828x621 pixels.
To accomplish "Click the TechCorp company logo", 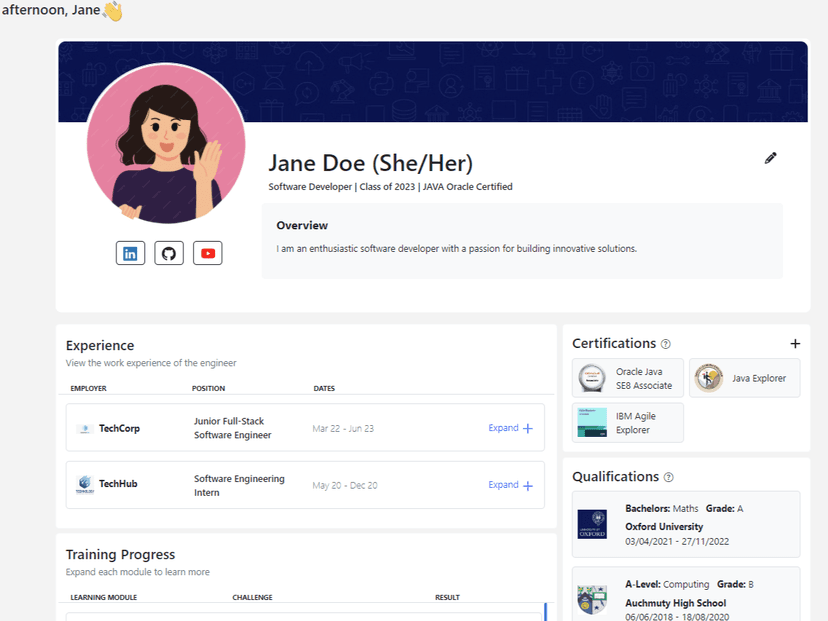I will tap(85, 429).
